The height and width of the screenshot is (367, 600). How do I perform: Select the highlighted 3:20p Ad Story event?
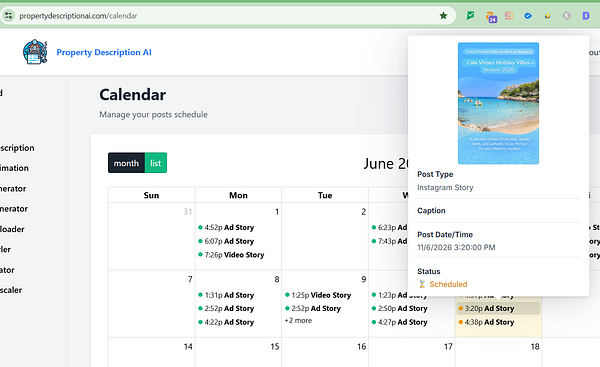coord(498,308)
